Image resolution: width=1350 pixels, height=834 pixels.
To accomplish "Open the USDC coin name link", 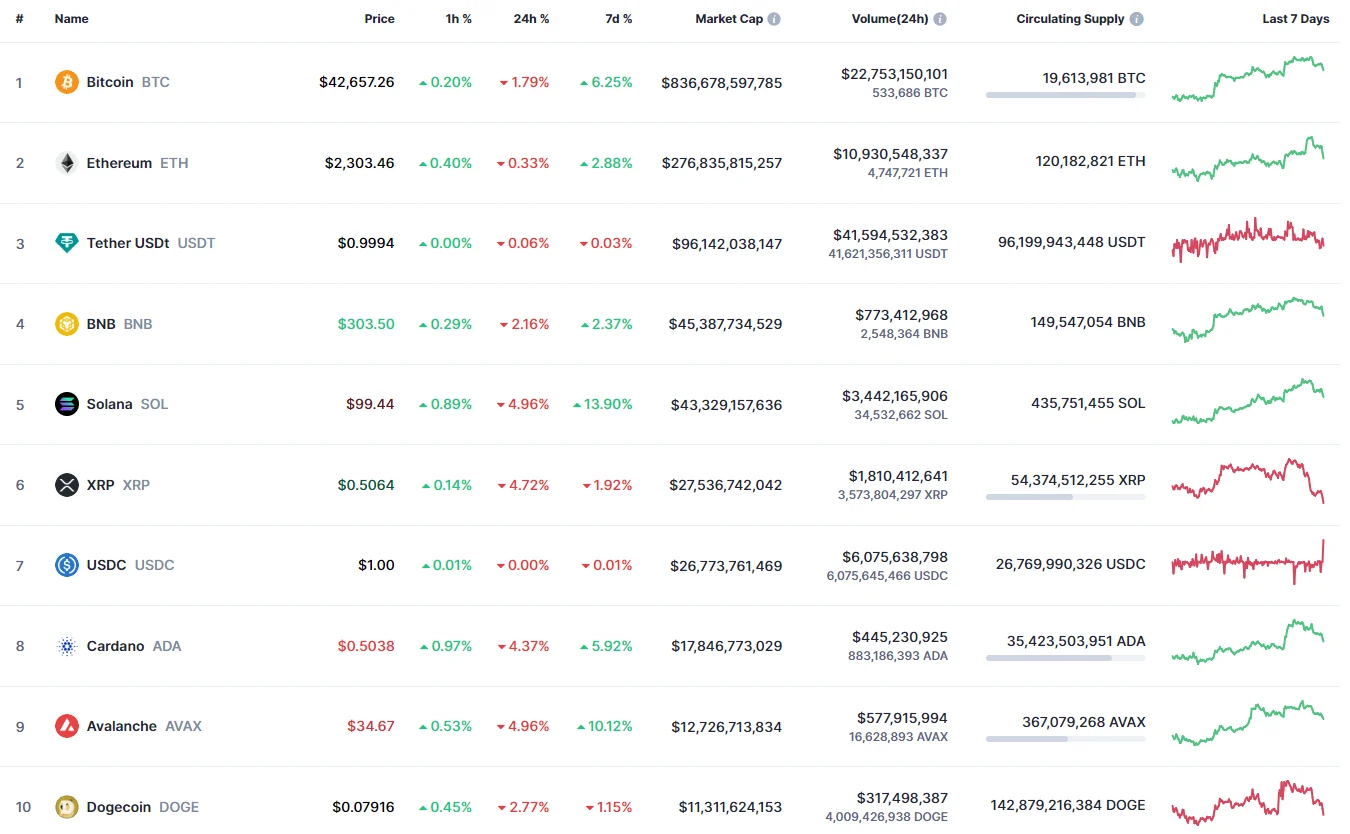I will pyautogui.click(x=106, y=565).
